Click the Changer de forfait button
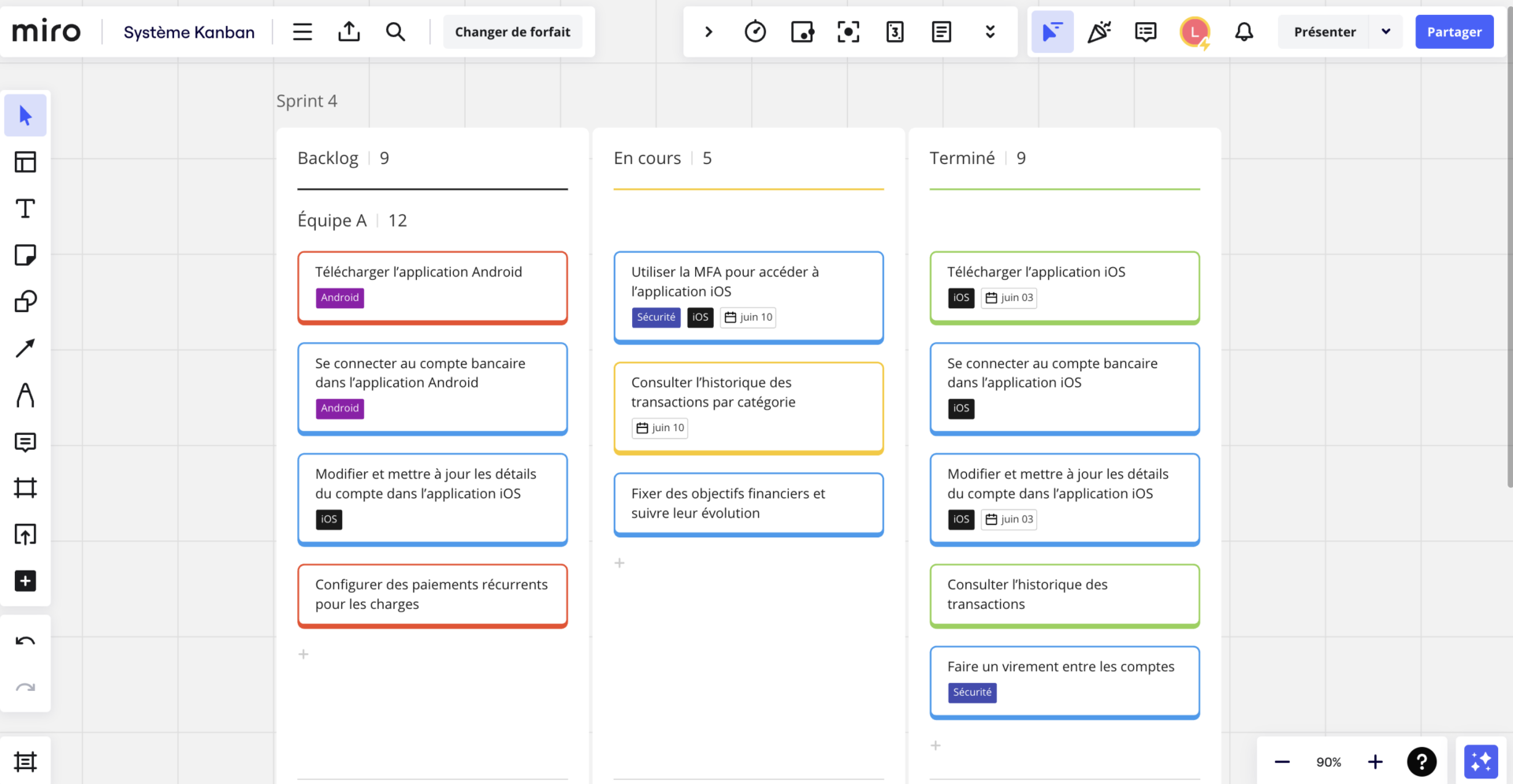The image size is (1513, 784). click(513, 32)
